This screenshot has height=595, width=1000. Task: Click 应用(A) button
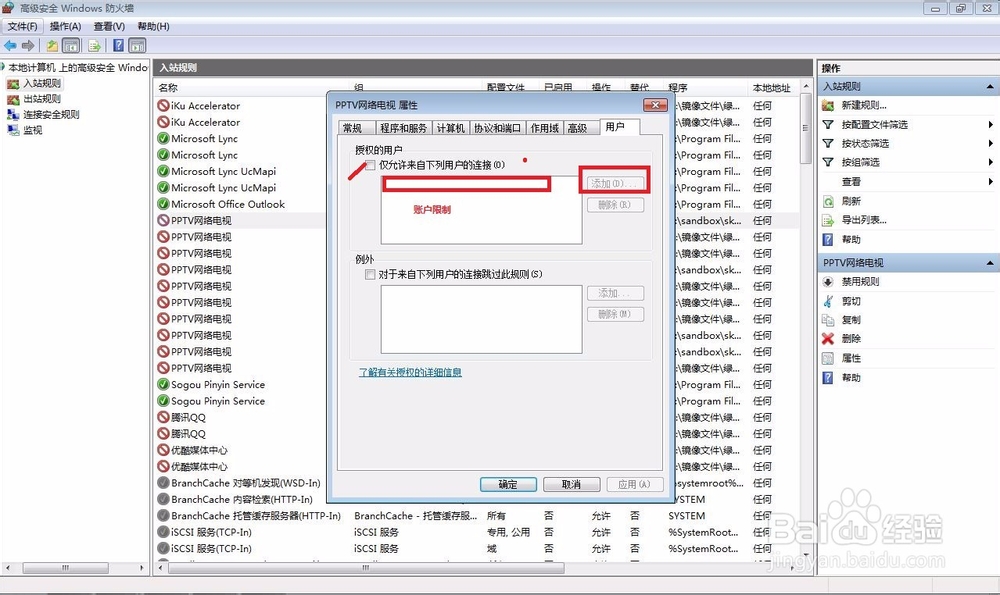click(x=635, y=485)
